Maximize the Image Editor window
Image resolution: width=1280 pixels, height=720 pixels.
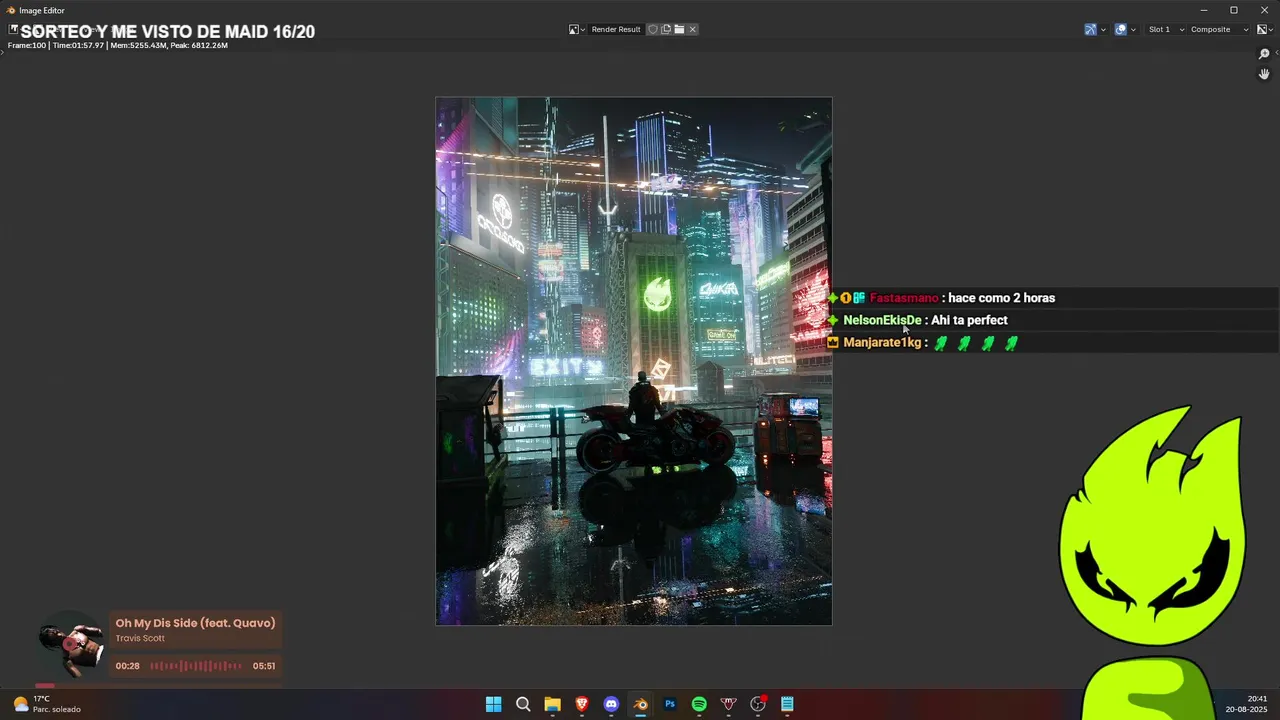[1234, 10]
